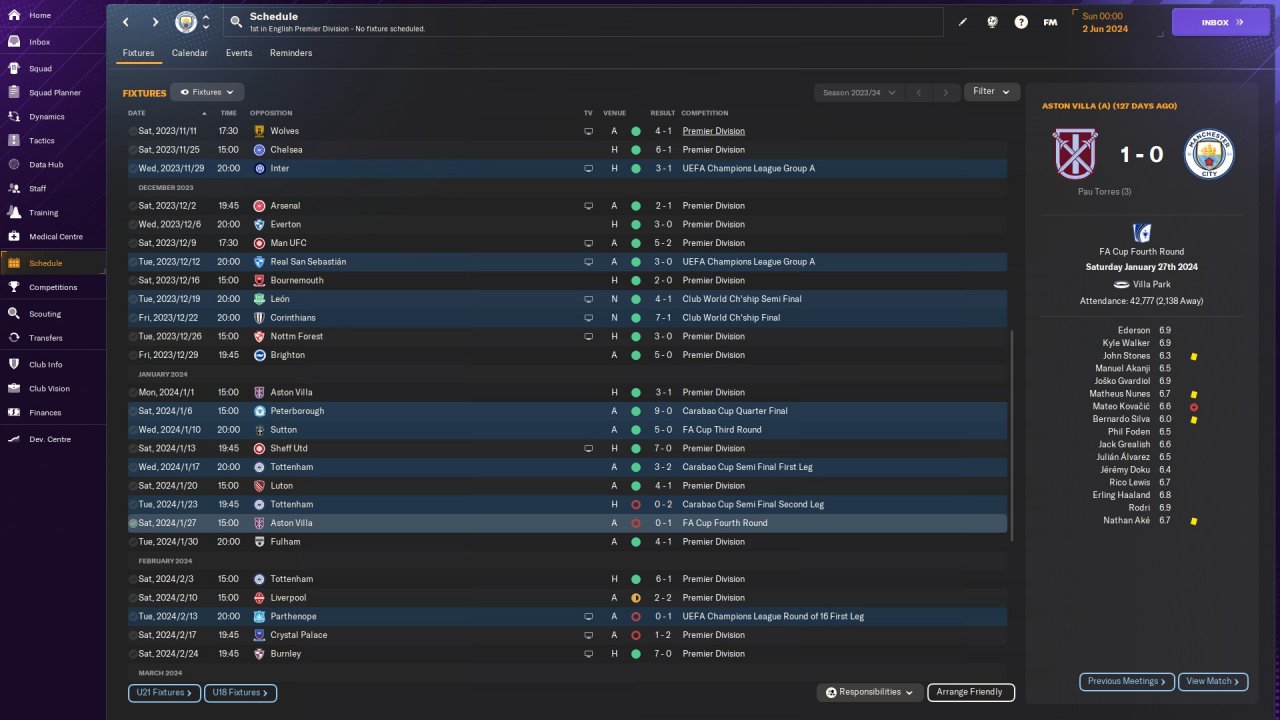
Task: Go forward with the right arrow
Action: click(x=155, y=22)
